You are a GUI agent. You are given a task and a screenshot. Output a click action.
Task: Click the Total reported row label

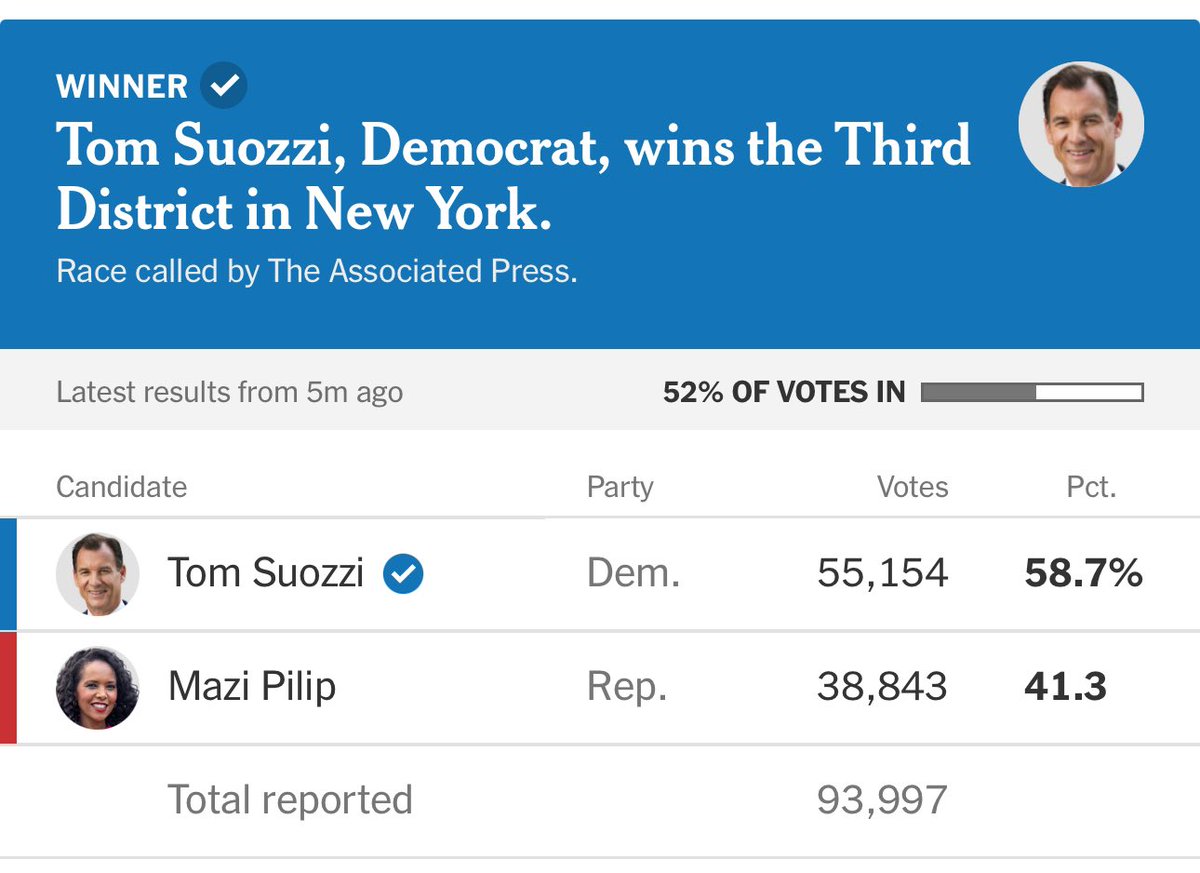290,800
